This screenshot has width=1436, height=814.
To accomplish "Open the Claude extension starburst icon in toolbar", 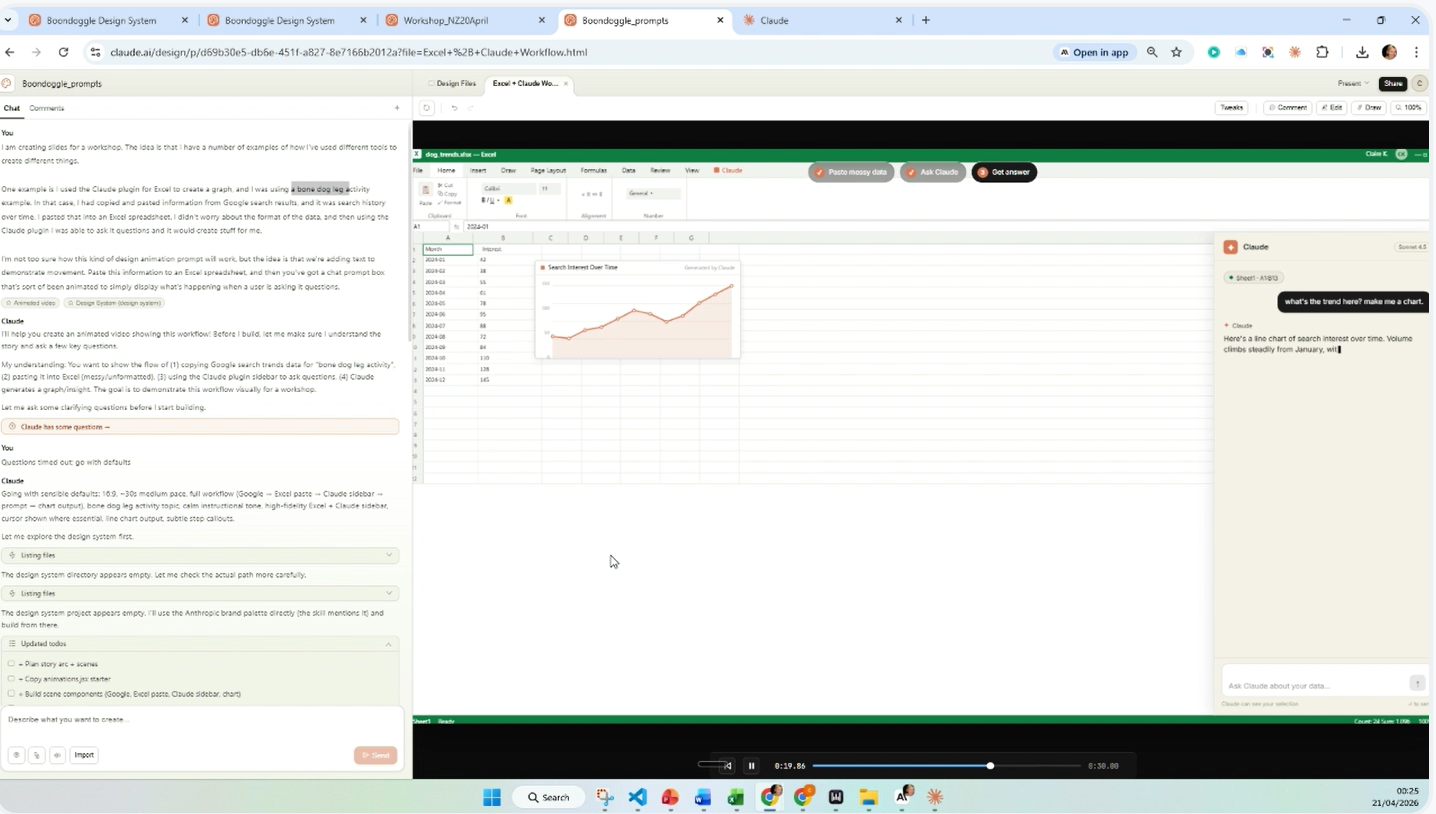I will click(1295, 52).
